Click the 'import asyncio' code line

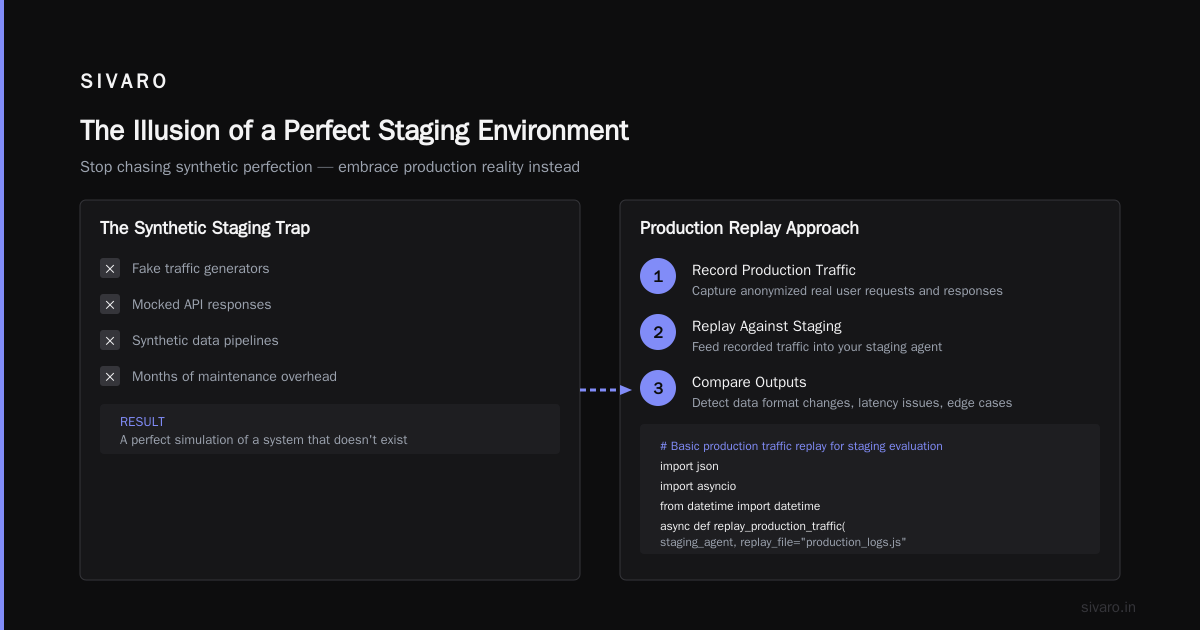point(698,486)
